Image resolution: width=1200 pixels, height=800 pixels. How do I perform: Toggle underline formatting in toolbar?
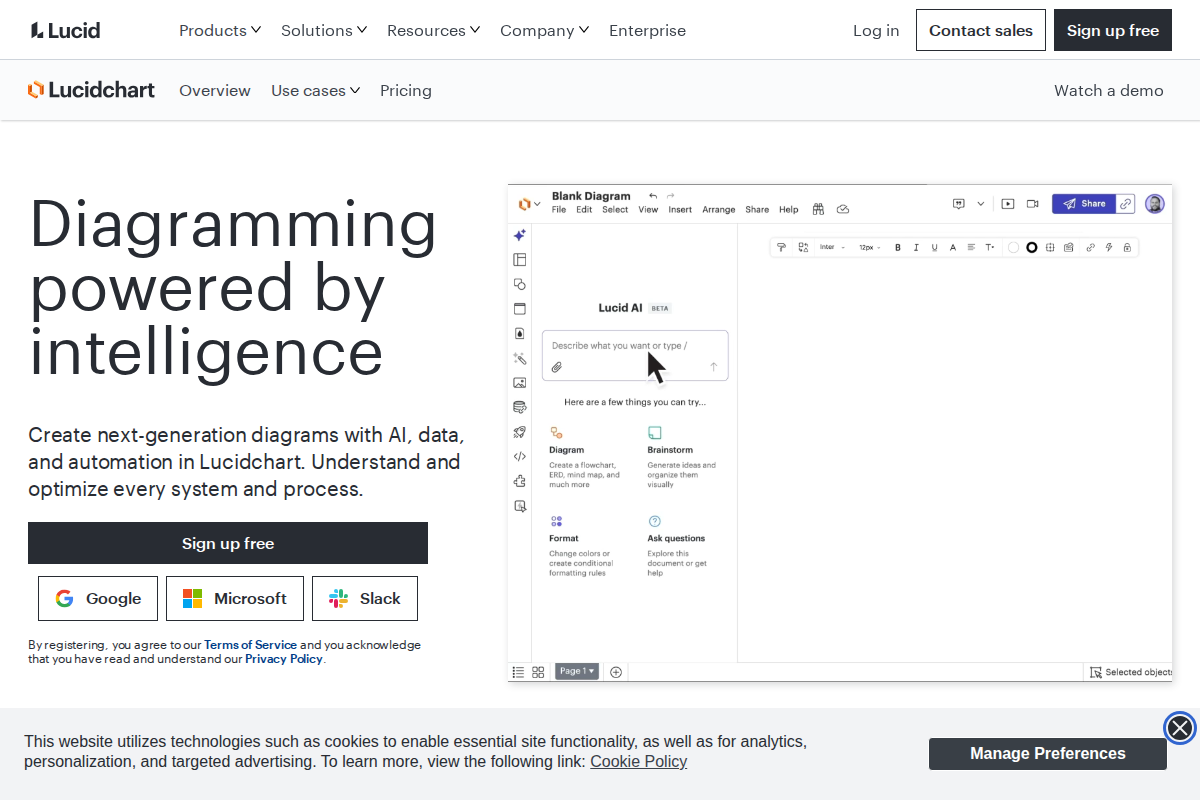[934, 247]
